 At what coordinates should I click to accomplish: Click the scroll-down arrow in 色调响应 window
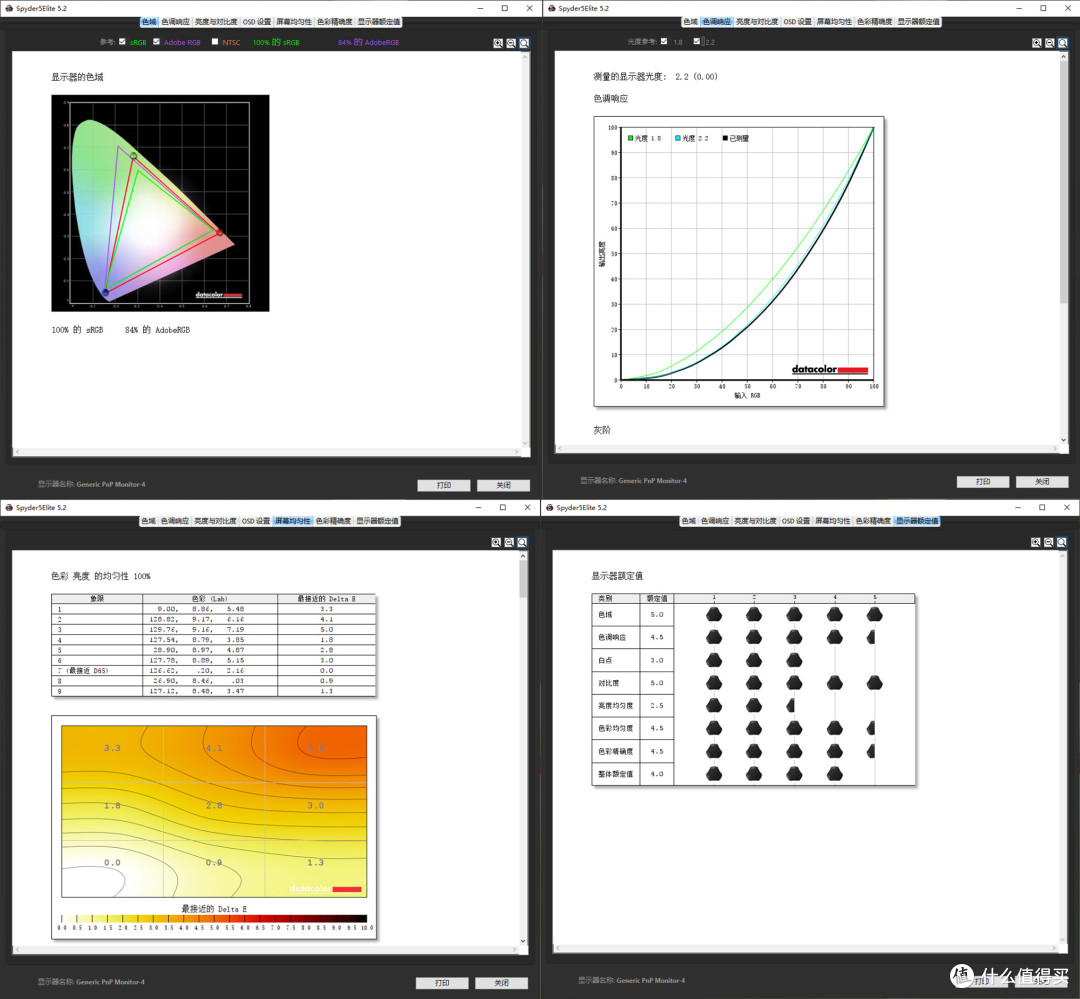1063,440
